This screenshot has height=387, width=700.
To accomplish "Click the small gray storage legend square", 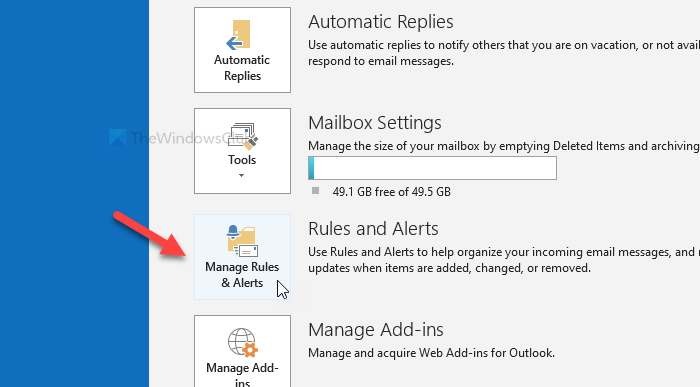I will point(316,191).
